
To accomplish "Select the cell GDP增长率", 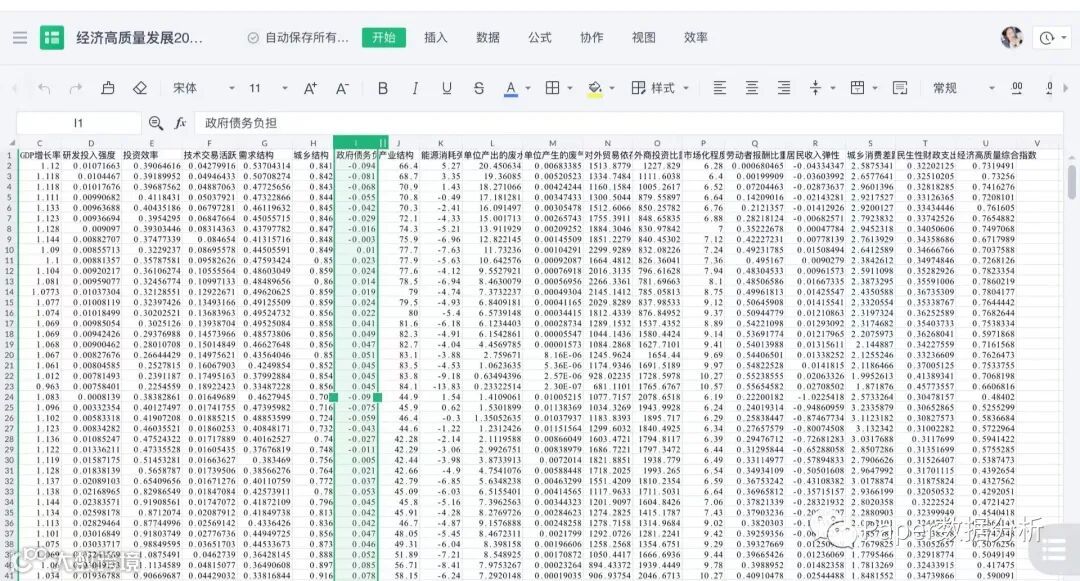I will [x=40, y=155].
